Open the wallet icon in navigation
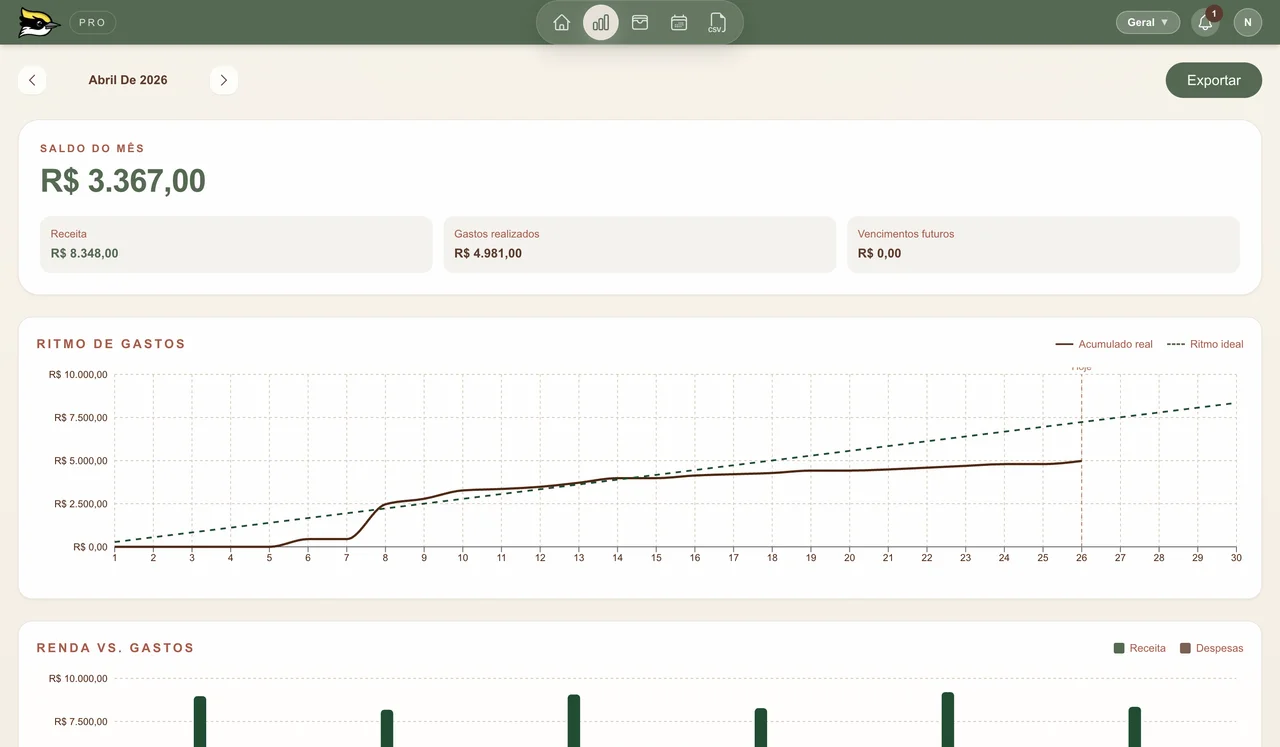Viewport: 1280px width, 747px height. tap(640, 22)
